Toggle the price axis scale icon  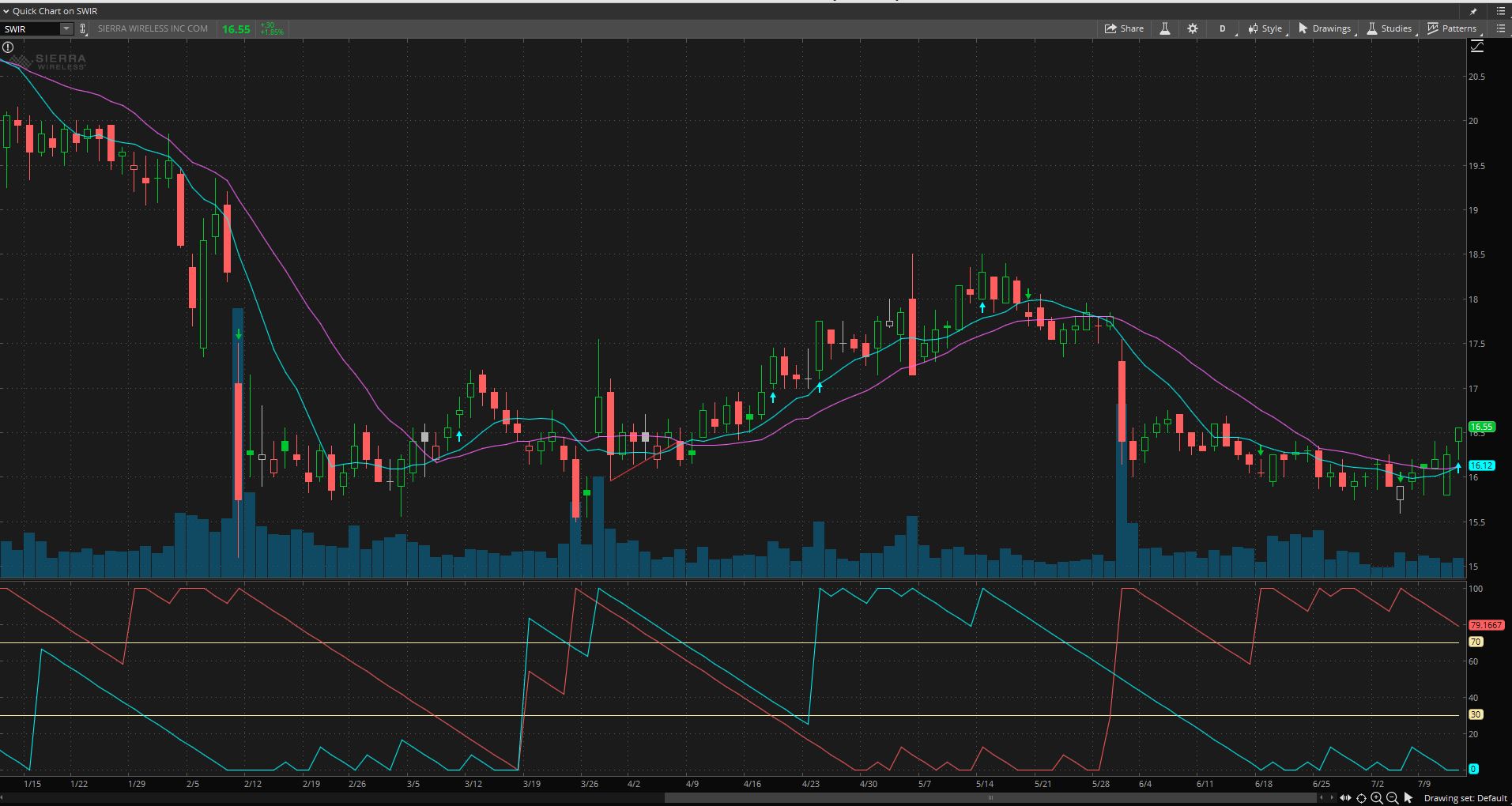tap(1476, 47)
